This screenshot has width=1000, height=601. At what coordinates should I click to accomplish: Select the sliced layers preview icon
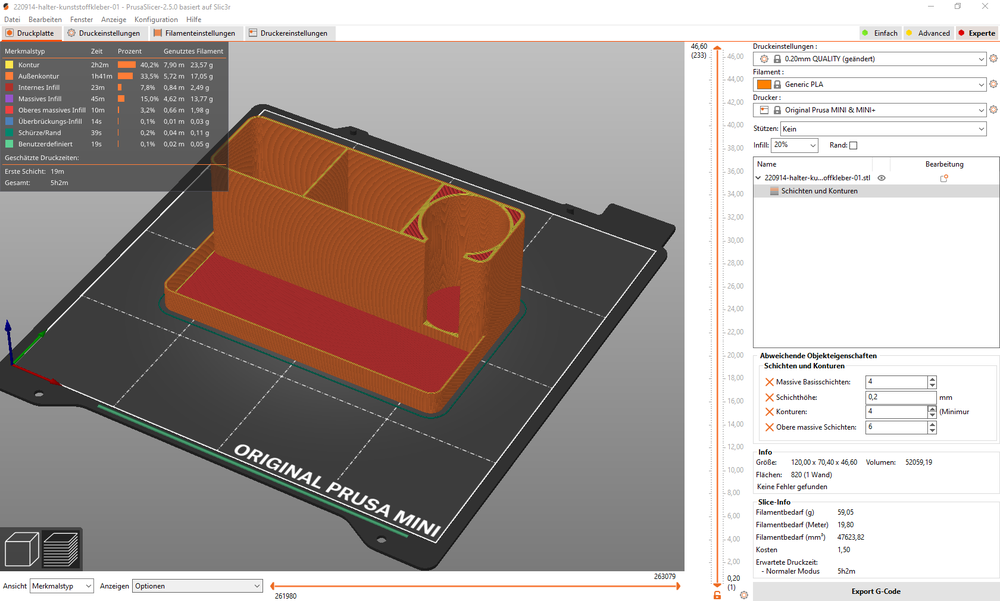pos(62,549)
